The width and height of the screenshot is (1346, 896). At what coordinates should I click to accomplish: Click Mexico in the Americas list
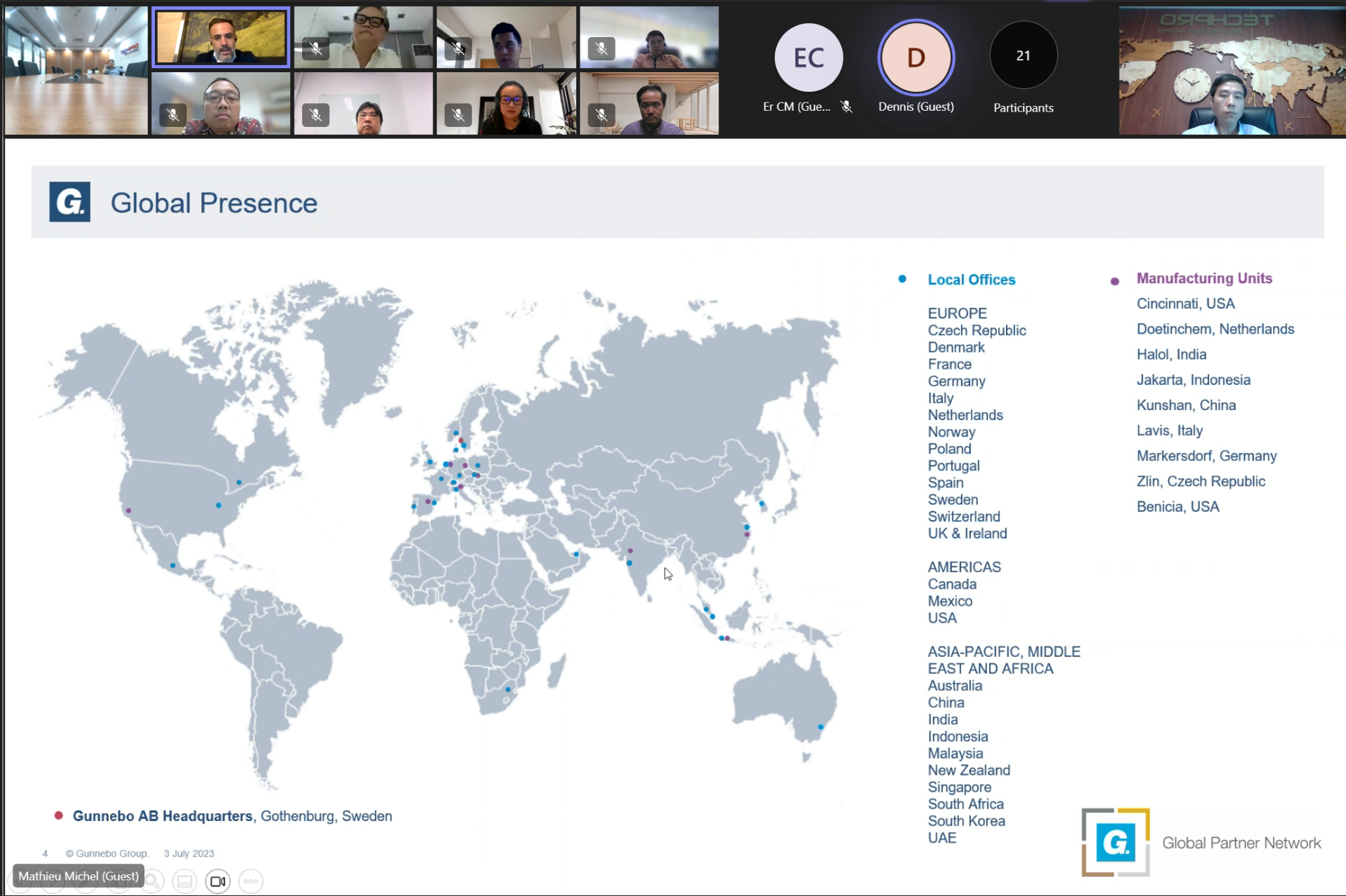pos(949,601)
